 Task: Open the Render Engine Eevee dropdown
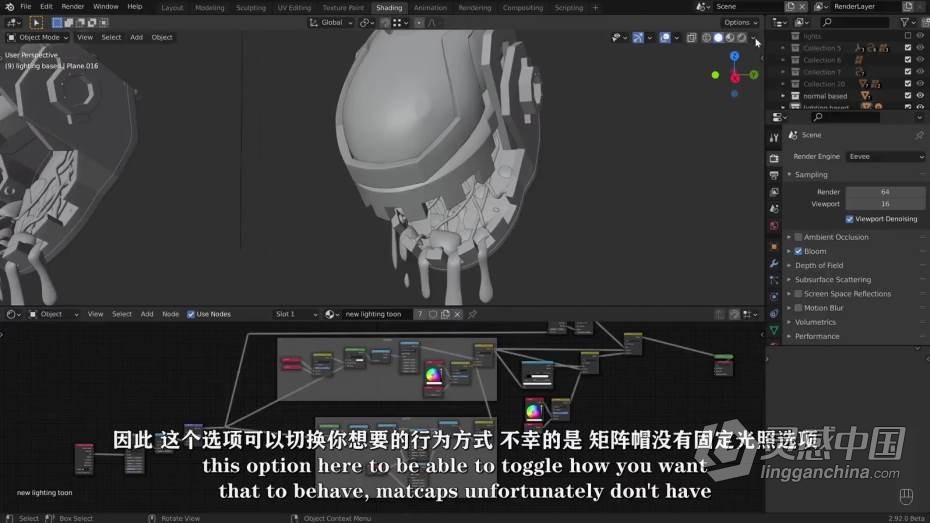886,157
